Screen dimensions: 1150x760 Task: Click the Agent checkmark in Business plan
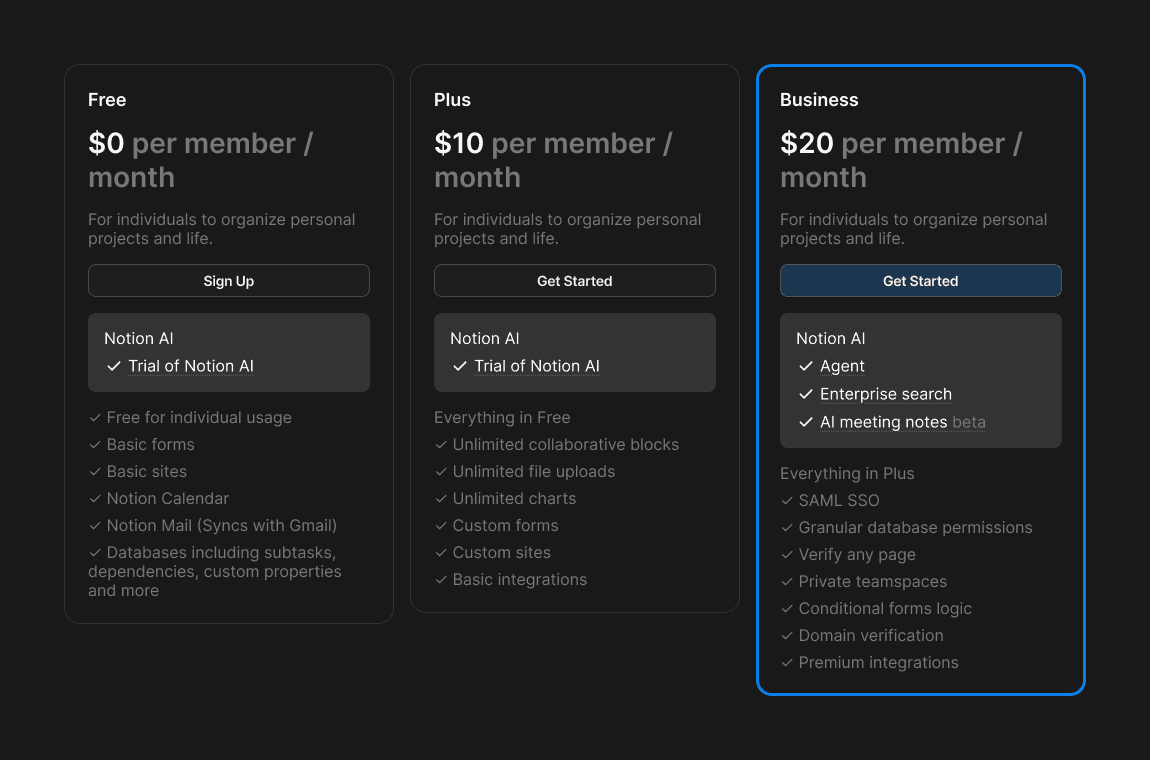click(x=805, y=367)
